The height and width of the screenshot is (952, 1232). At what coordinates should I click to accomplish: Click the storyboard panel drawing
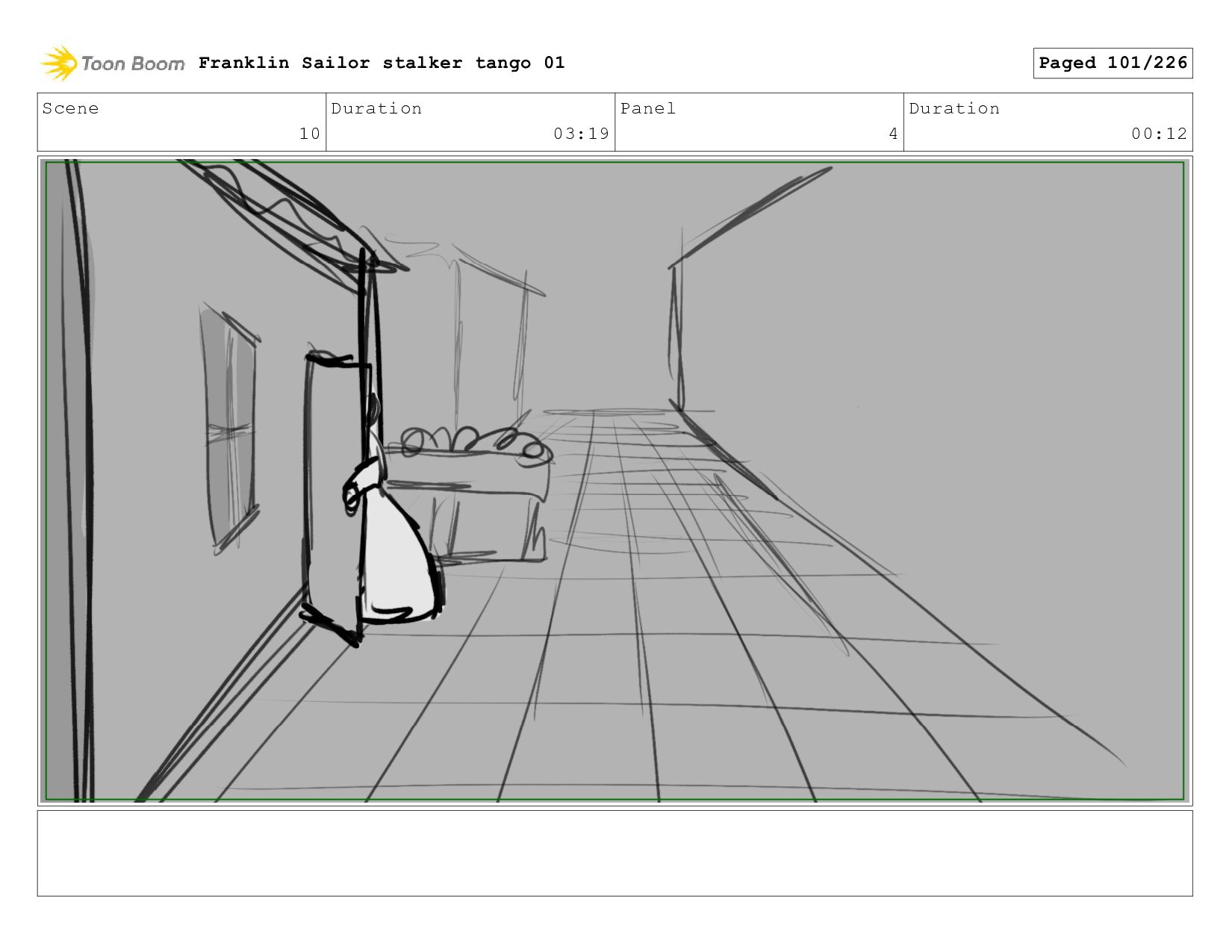point(615,481)
